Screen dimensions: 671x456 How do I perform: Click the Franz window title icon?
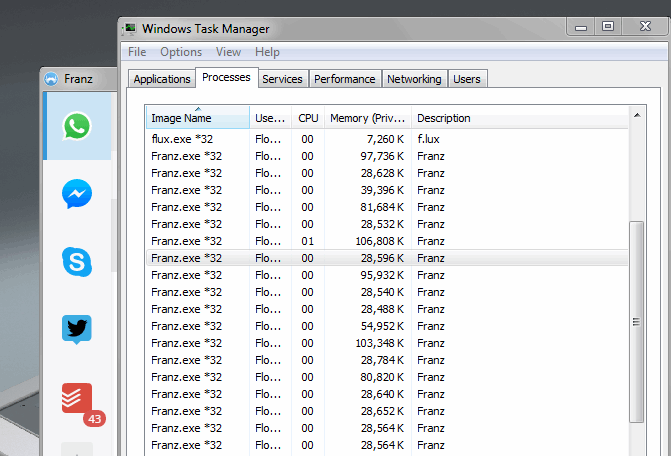pyautogui.click(x=51, y=79)
